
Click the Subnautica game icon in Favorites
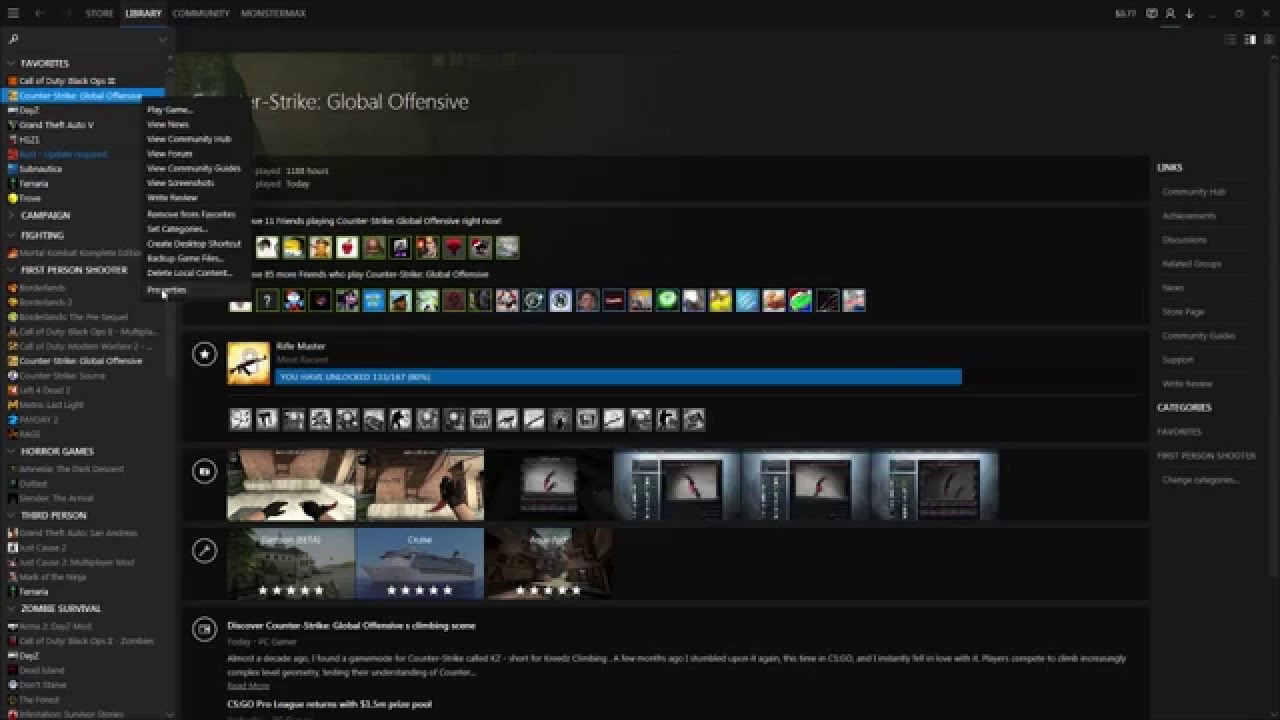[12, 169]
